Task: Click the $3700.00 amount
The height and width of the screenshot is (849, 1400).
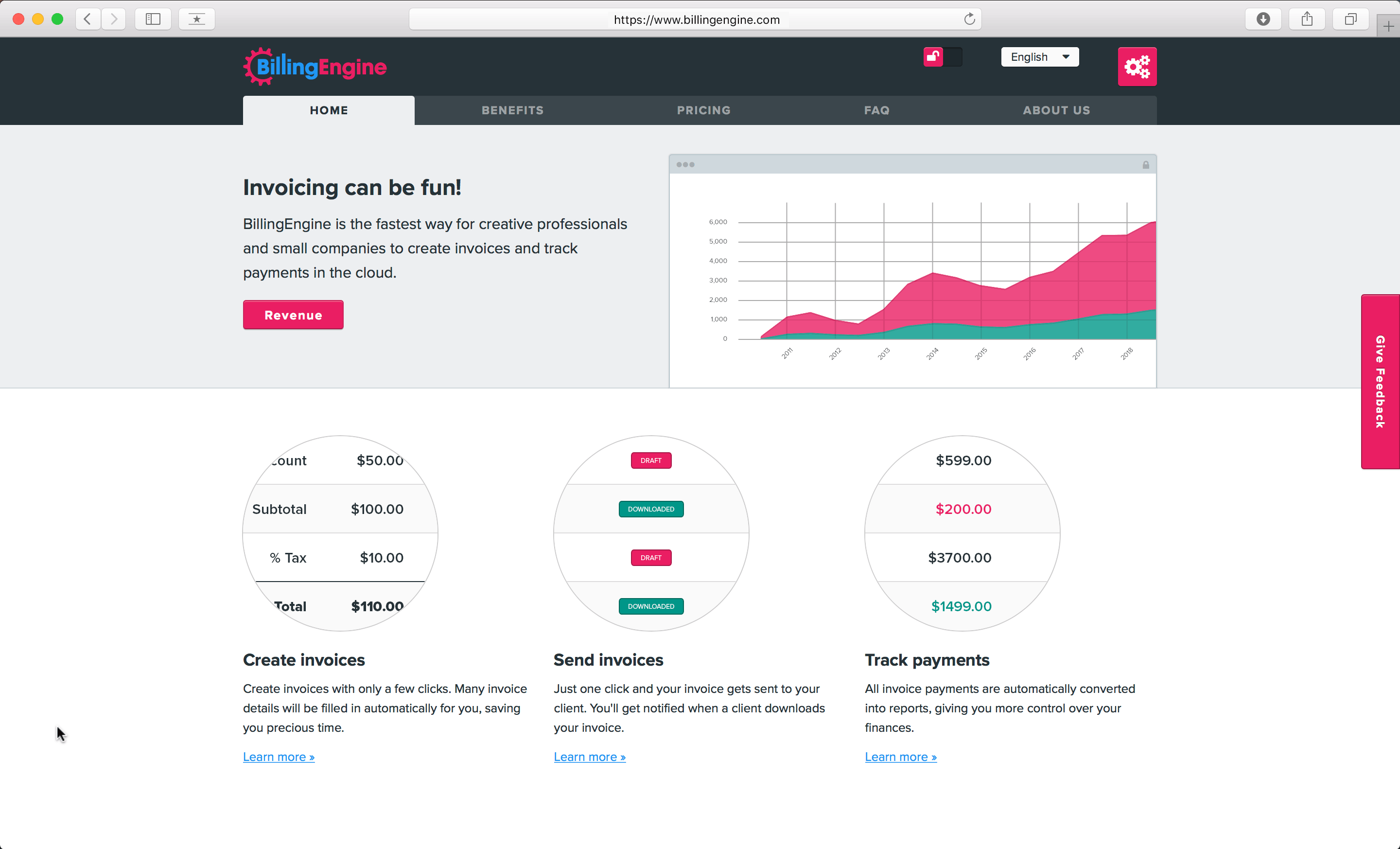Action: pos(960,557)
